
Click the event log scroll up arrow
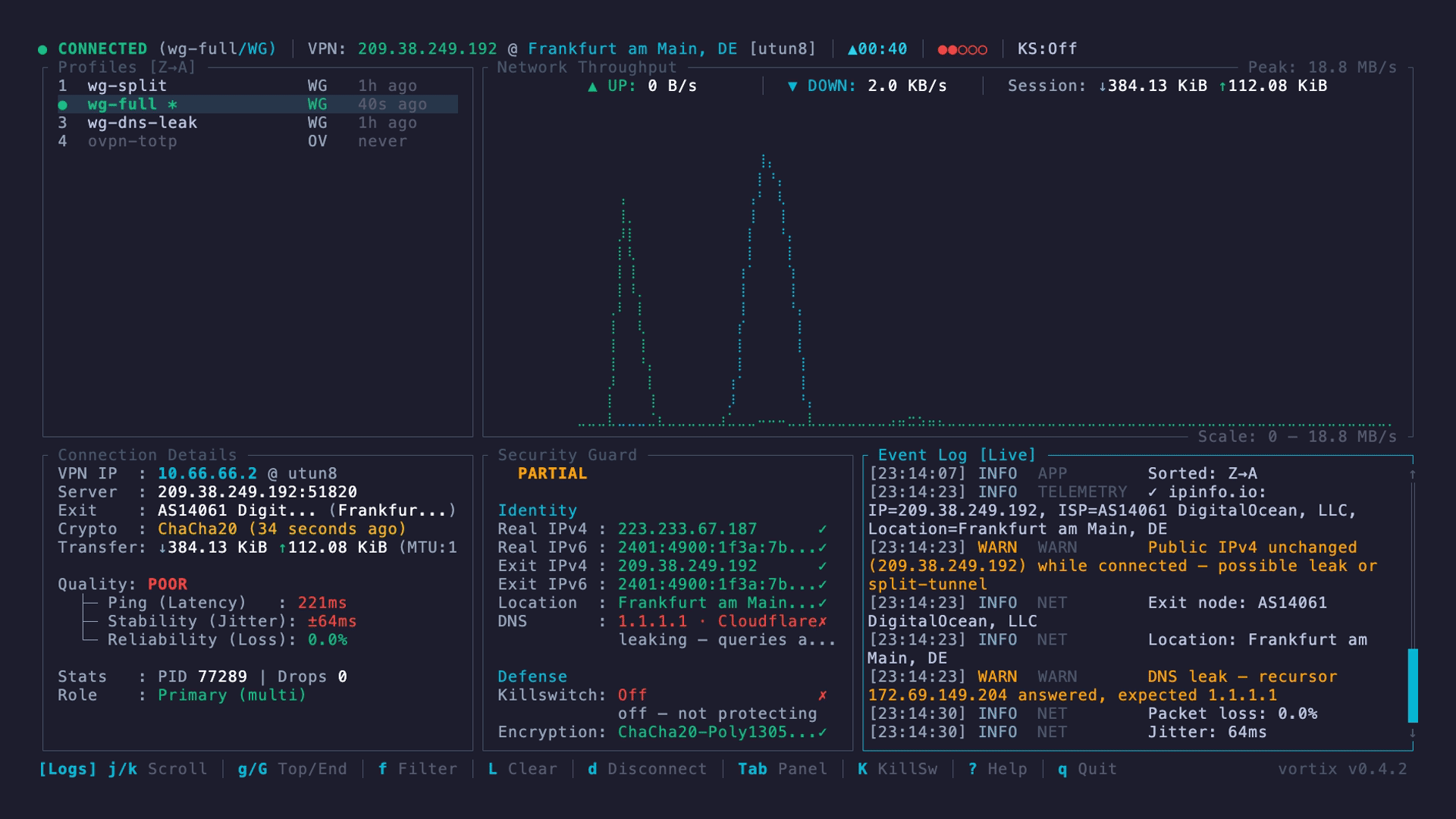point(1413,474)
